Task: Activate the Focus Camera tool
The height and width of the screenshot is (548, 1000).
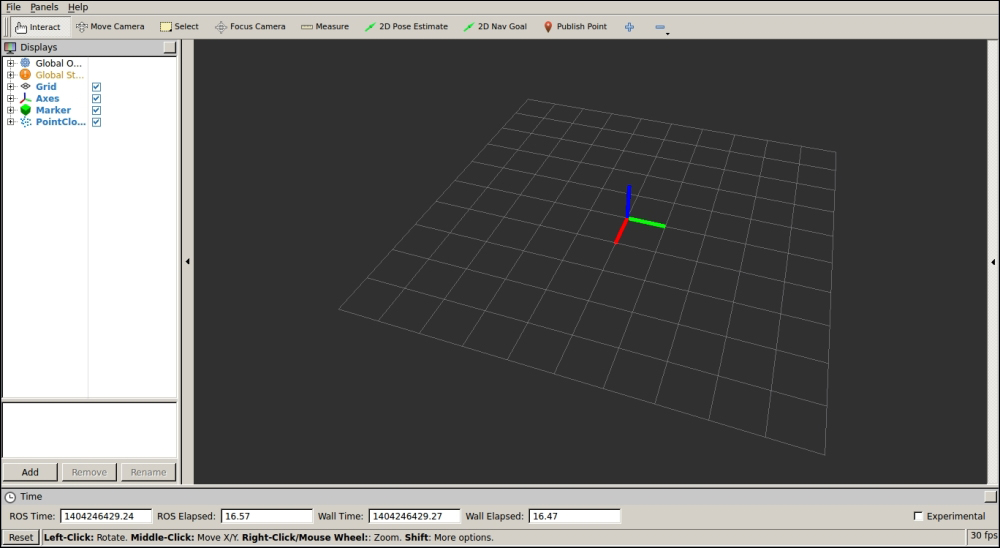Action: 250,27
